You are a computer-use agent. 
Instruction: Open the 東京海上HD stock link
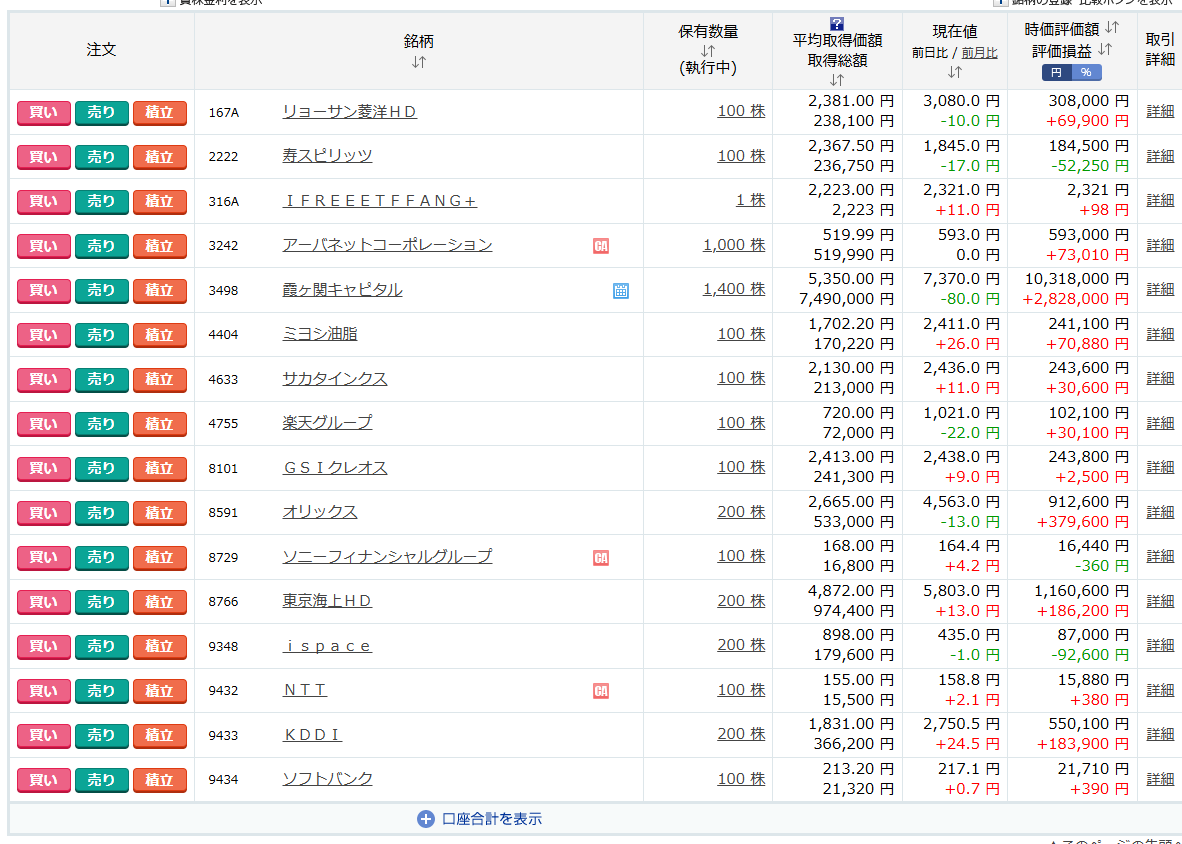[327, 601]
